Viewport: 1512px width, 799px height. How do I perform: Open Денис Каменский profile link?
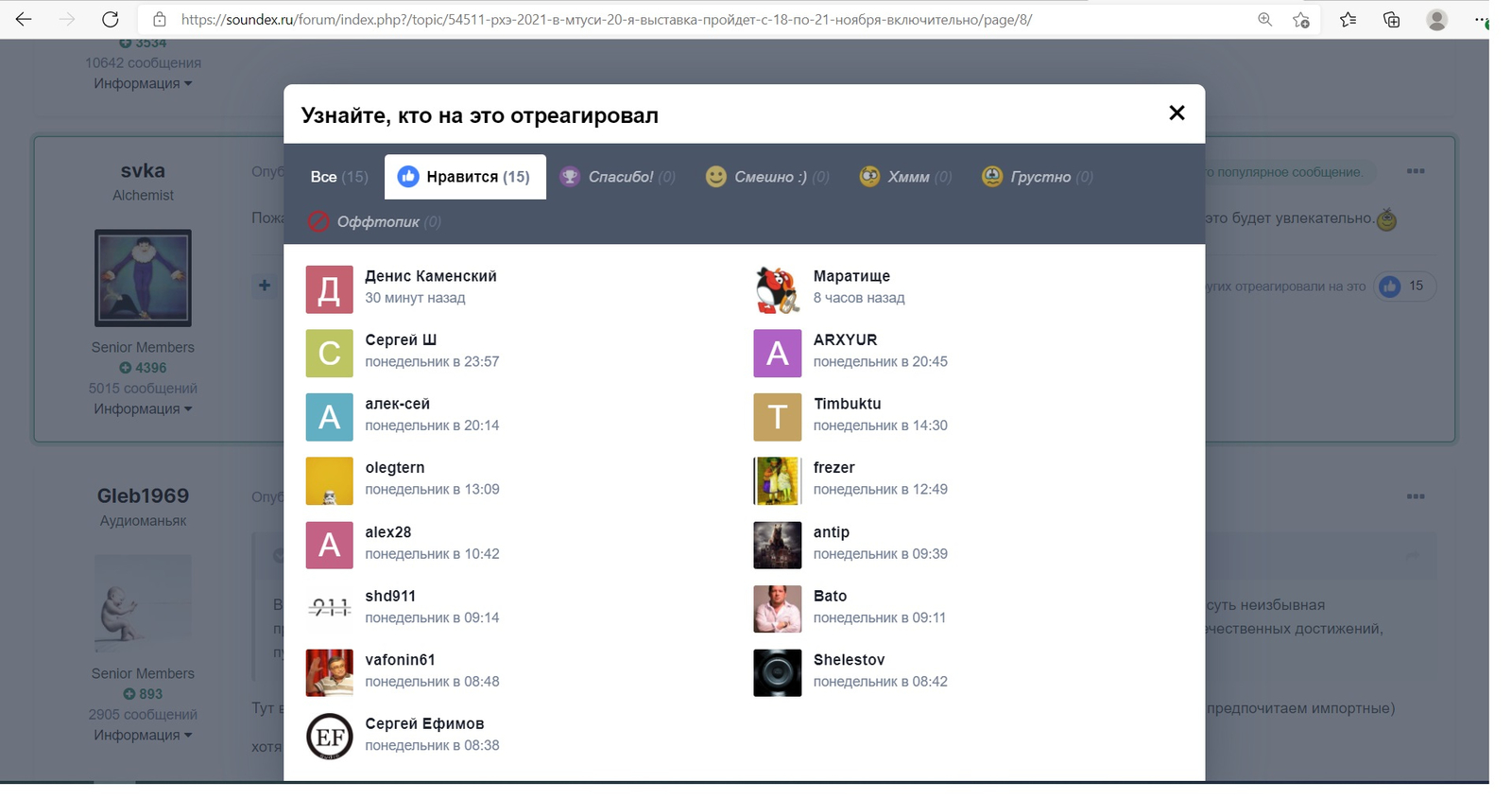[x=431, y=276]
